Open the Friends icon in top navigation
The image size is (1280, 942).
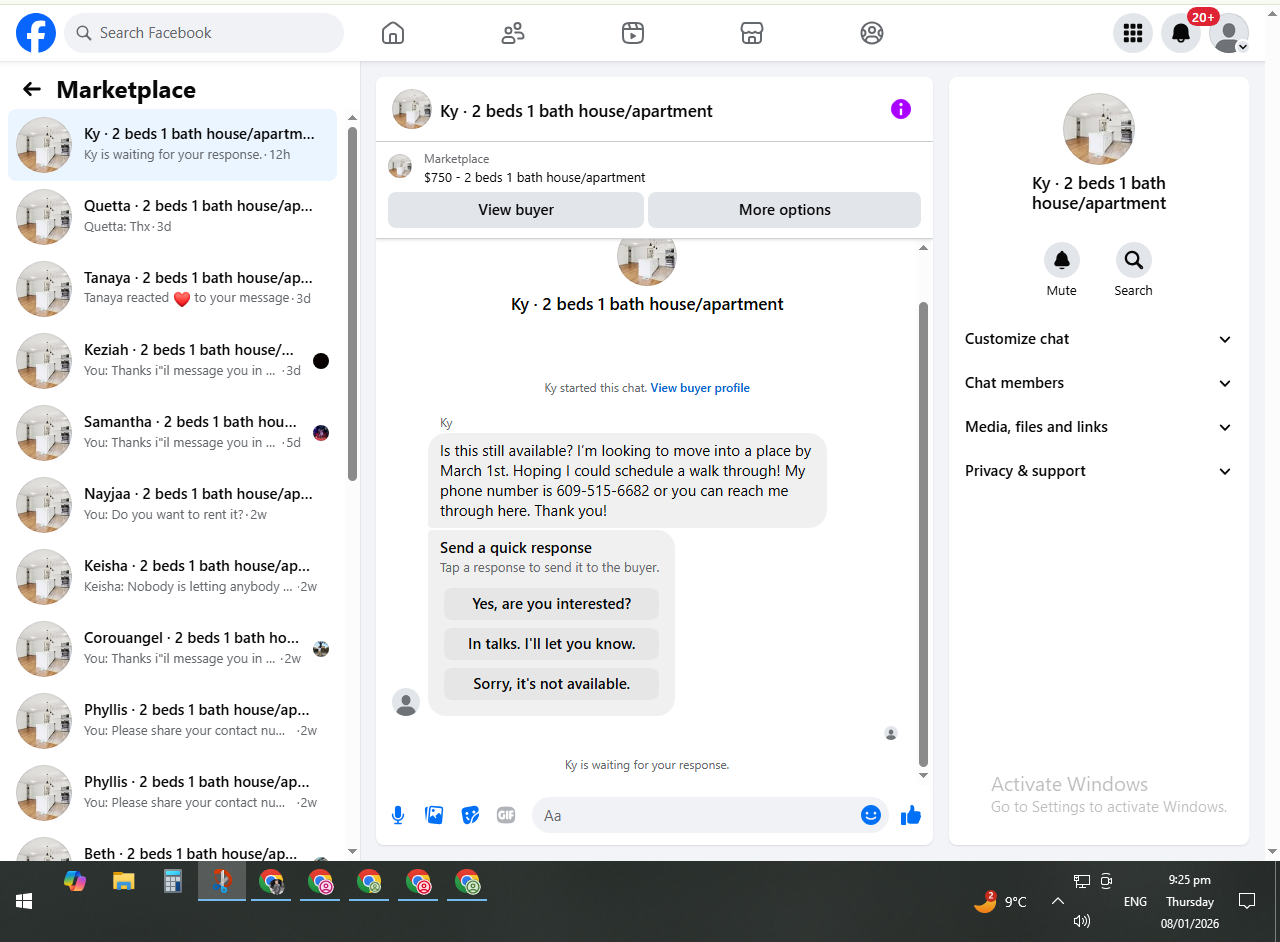[513, 33]
